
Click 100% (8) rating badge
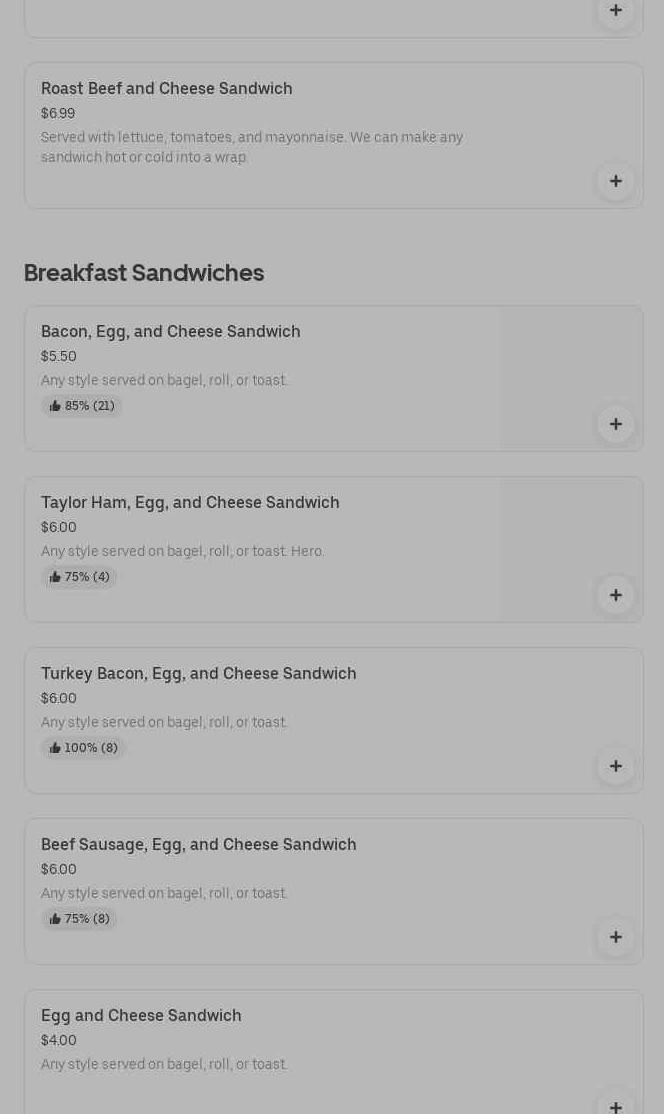83,748
